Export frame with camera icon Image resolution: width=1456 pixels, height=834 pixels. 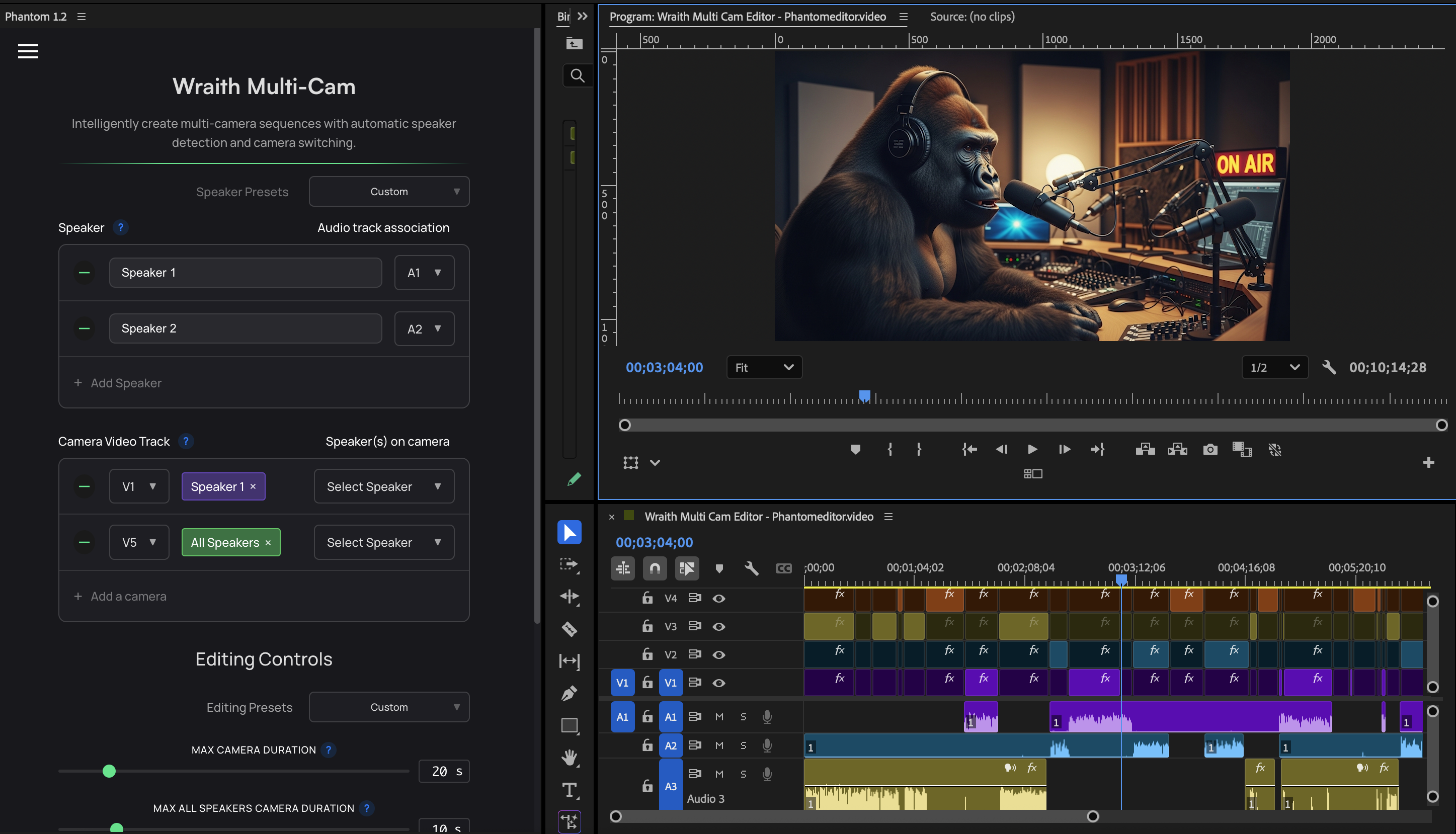(1209, 450)
